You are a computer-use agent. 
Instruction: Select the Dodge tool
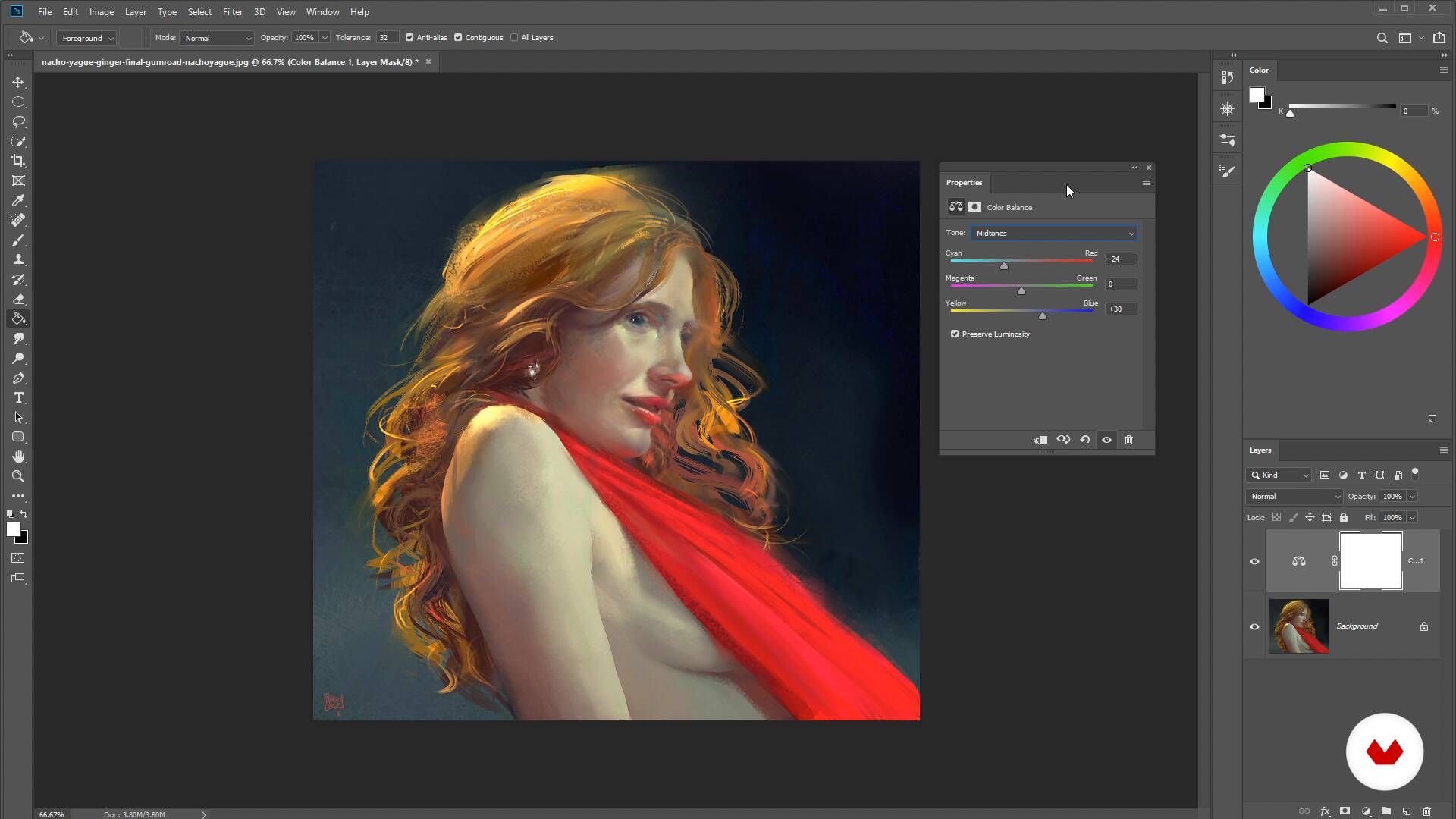point(18,358)
